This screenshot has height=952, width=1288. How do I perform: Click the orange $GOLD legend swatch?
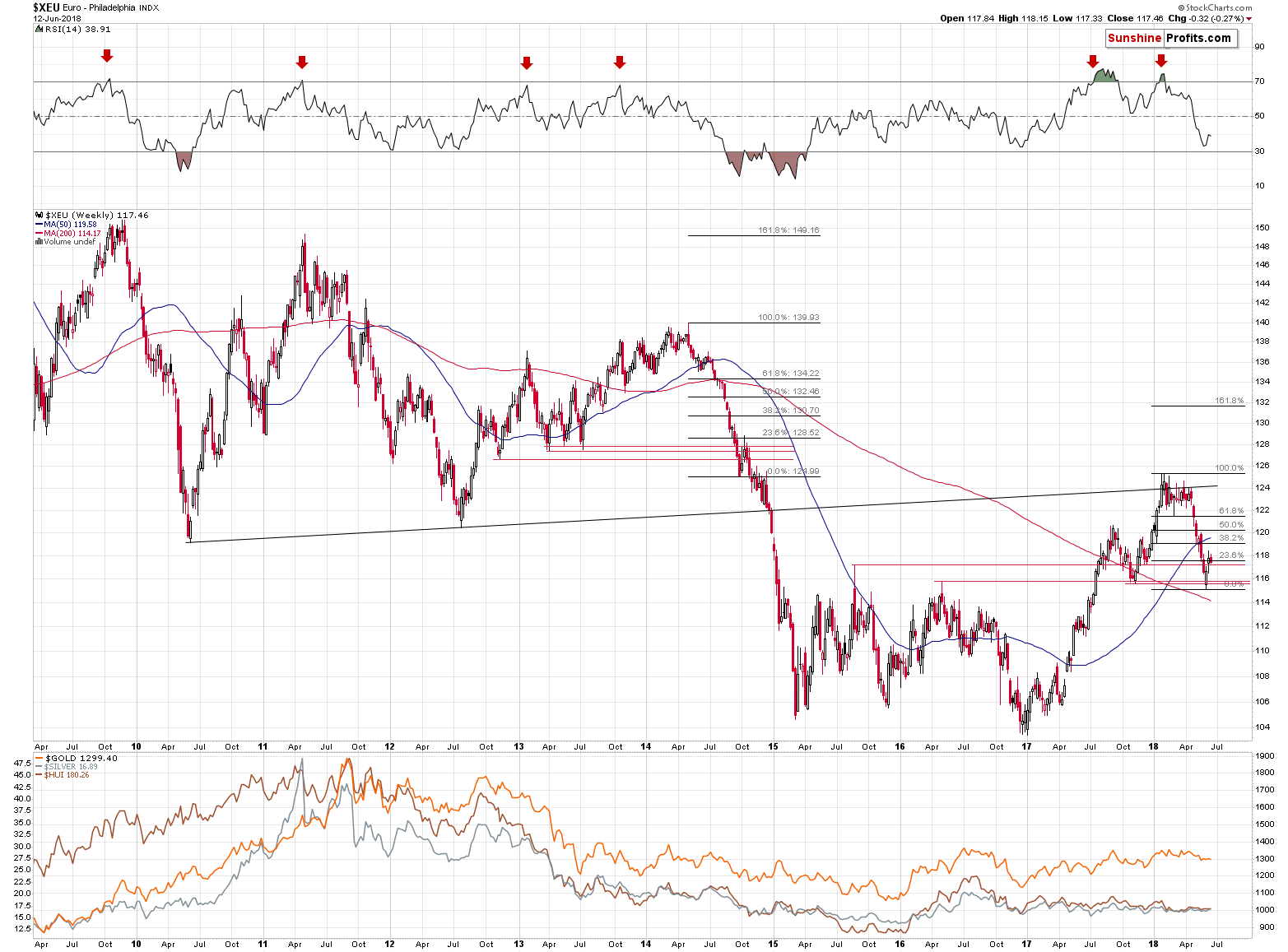click(x=39, y=759)
